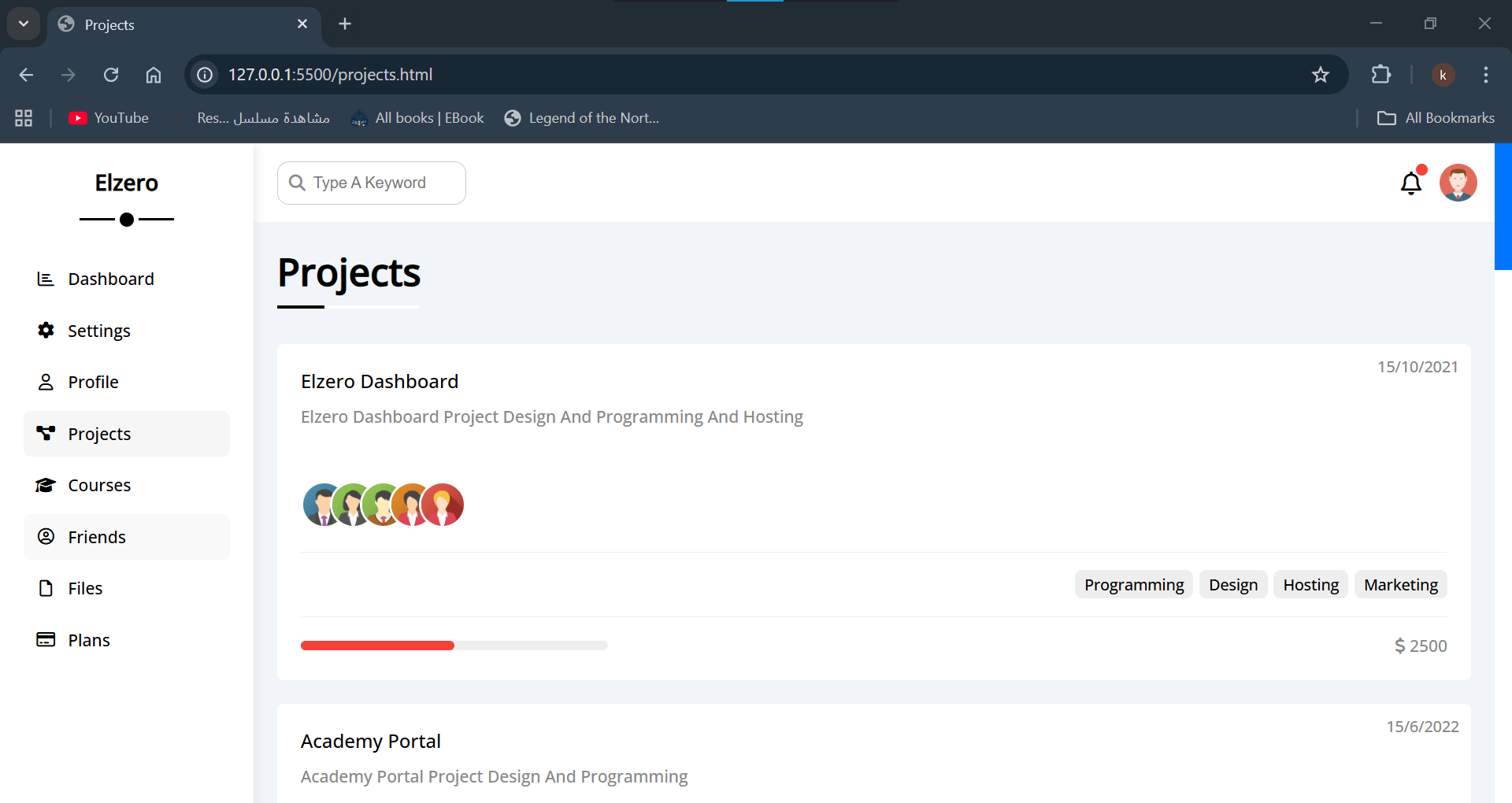Open the tab search chevron menu
This screenshot has height=803, width=1512.
(23, 24)
